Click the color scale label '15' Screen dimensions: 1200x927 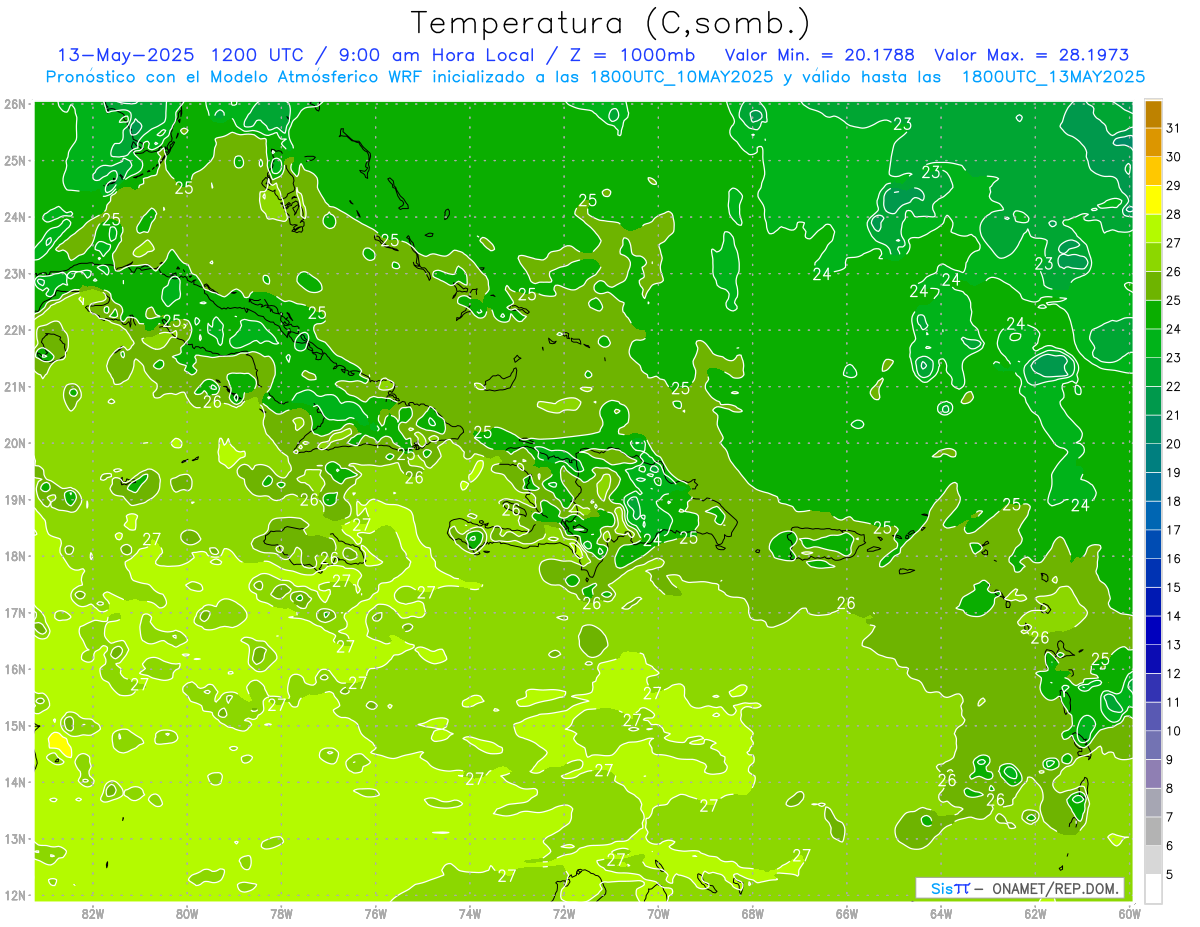[1173, 587]
